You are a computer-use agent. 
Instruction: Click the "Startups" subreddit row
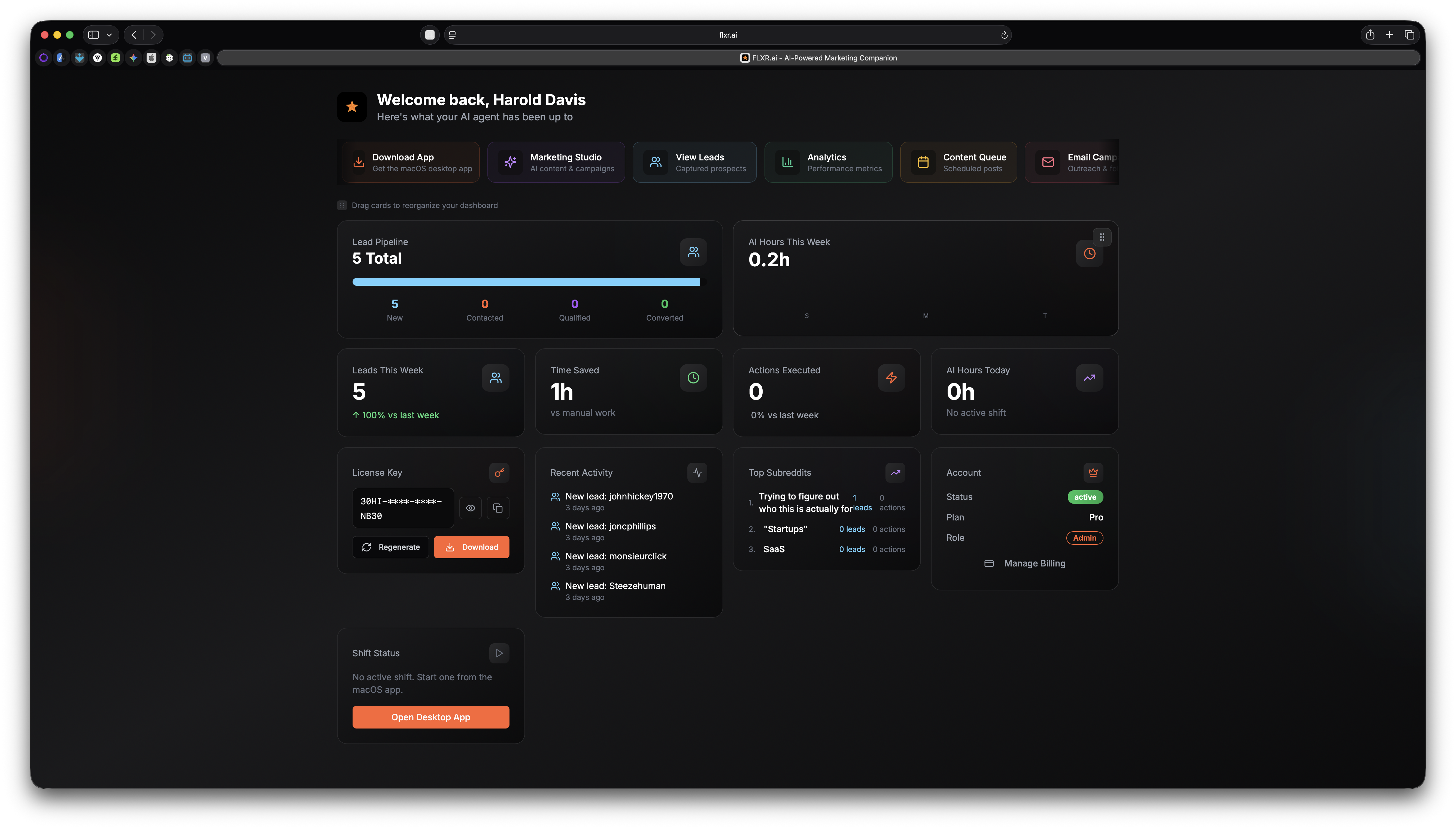(x=826, y=529)
